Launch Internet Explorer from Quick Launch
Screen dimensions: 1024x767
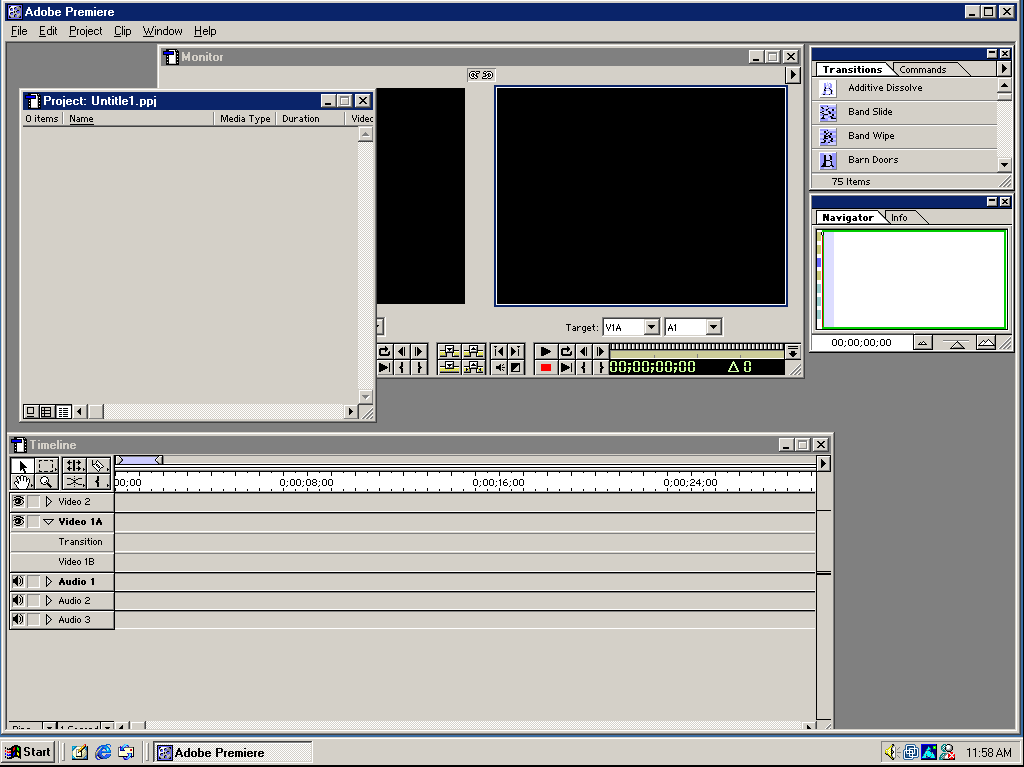click(103, 753)
